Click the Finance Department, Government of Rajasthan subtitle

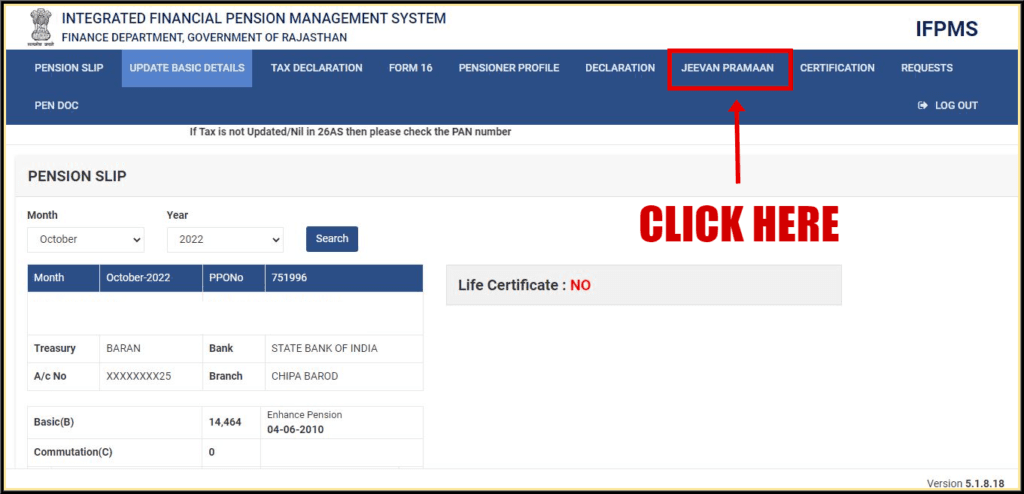coord(204,38)
